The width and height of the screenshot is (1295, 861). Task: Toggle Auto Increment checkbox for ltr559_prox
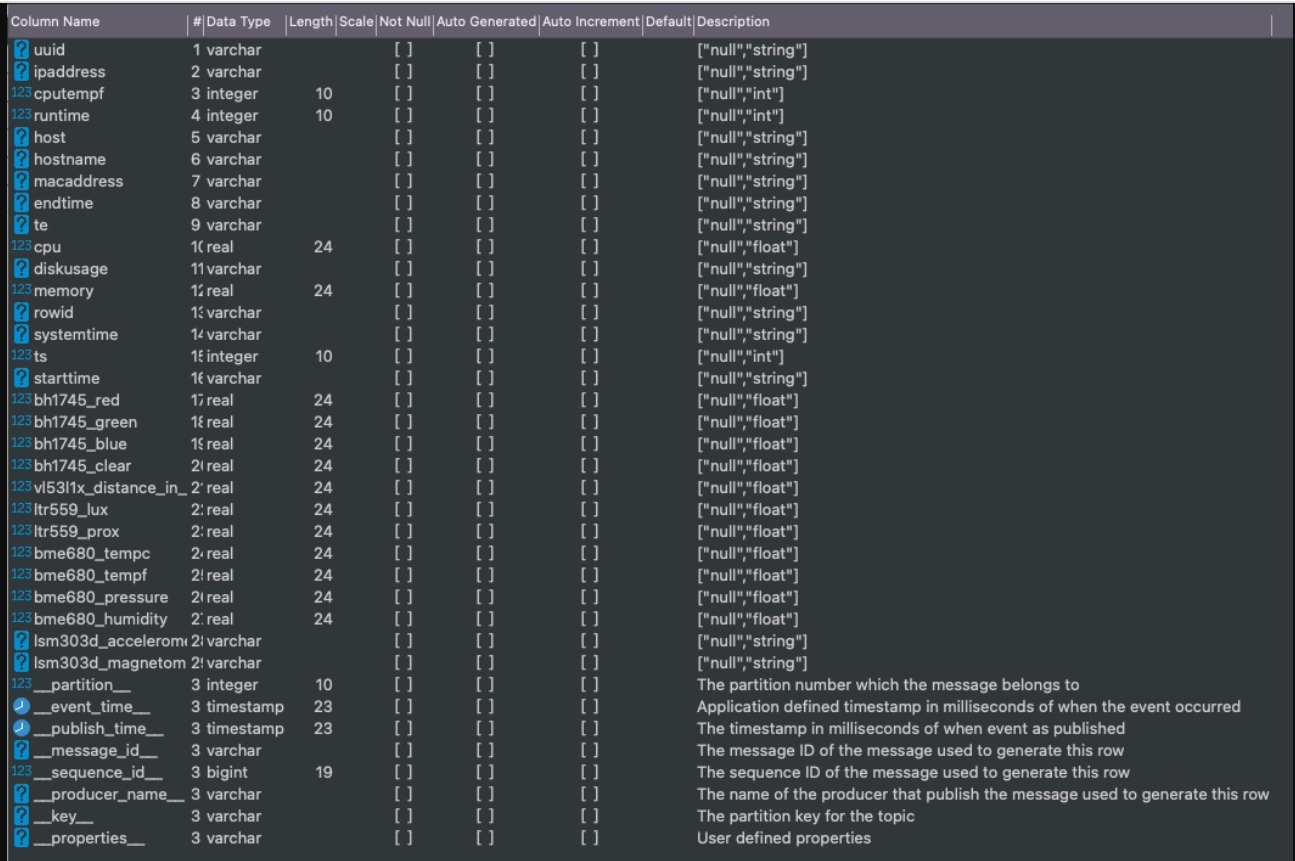pyautogui.click(x=590, y=532)
